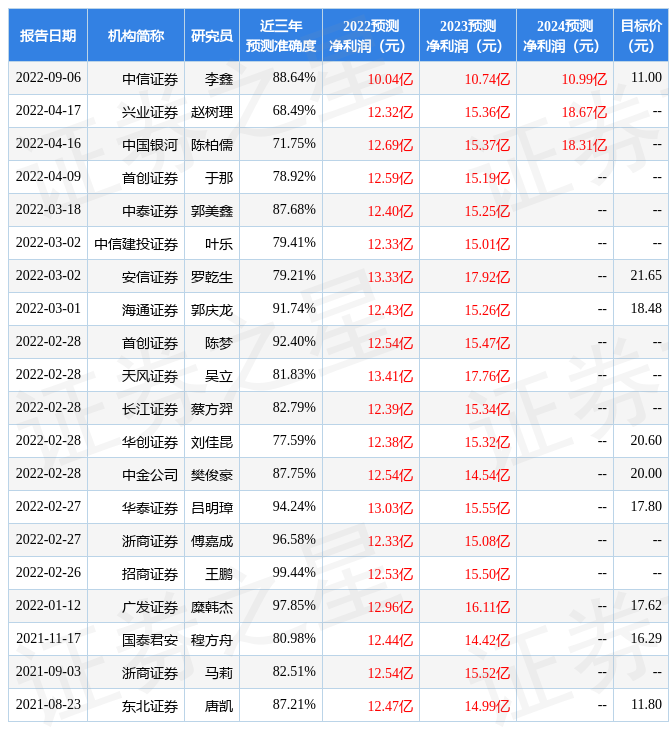Click target price 11.80

646,705
